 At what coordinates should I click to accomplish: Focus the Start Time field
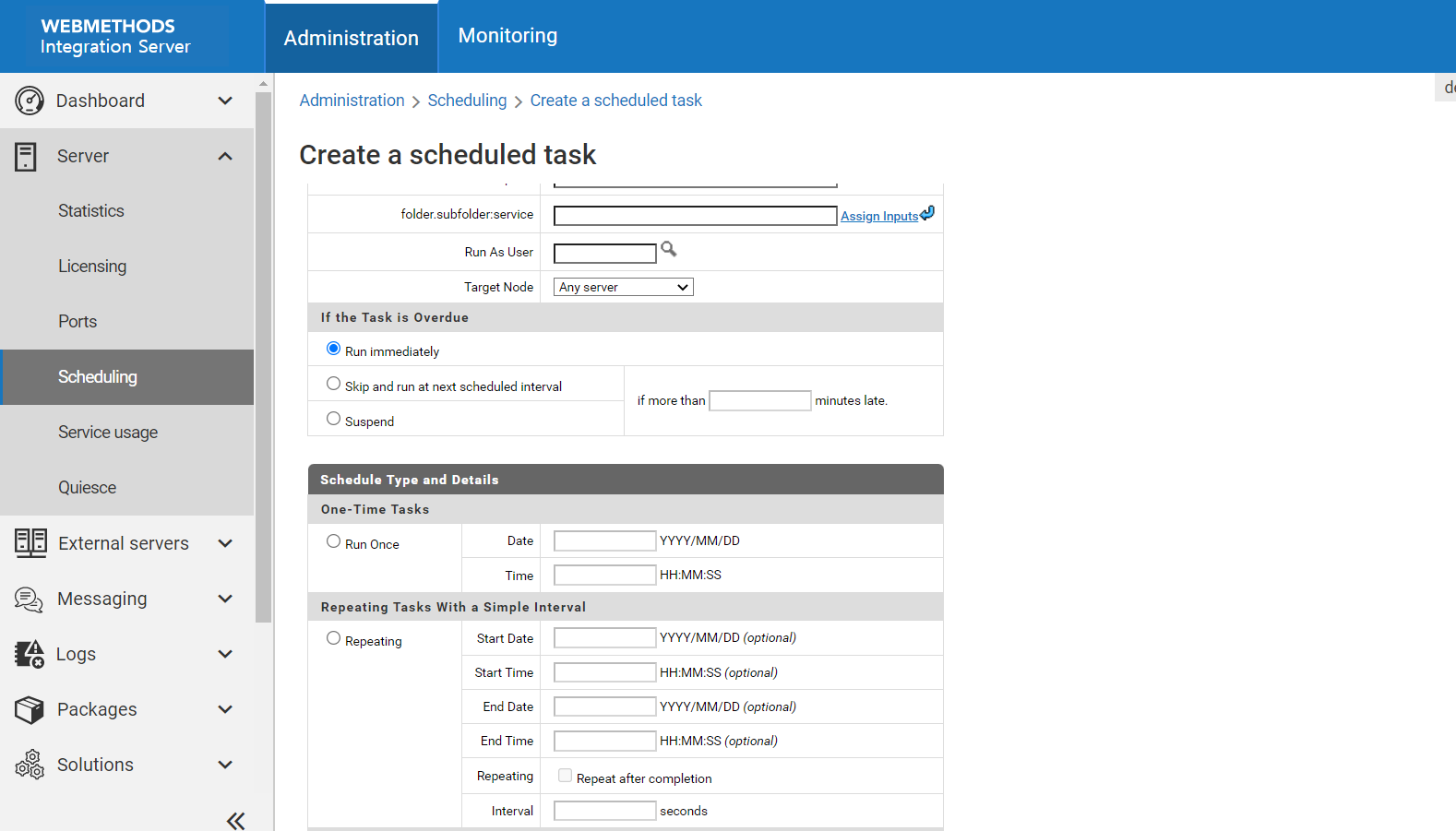[605, 672]
